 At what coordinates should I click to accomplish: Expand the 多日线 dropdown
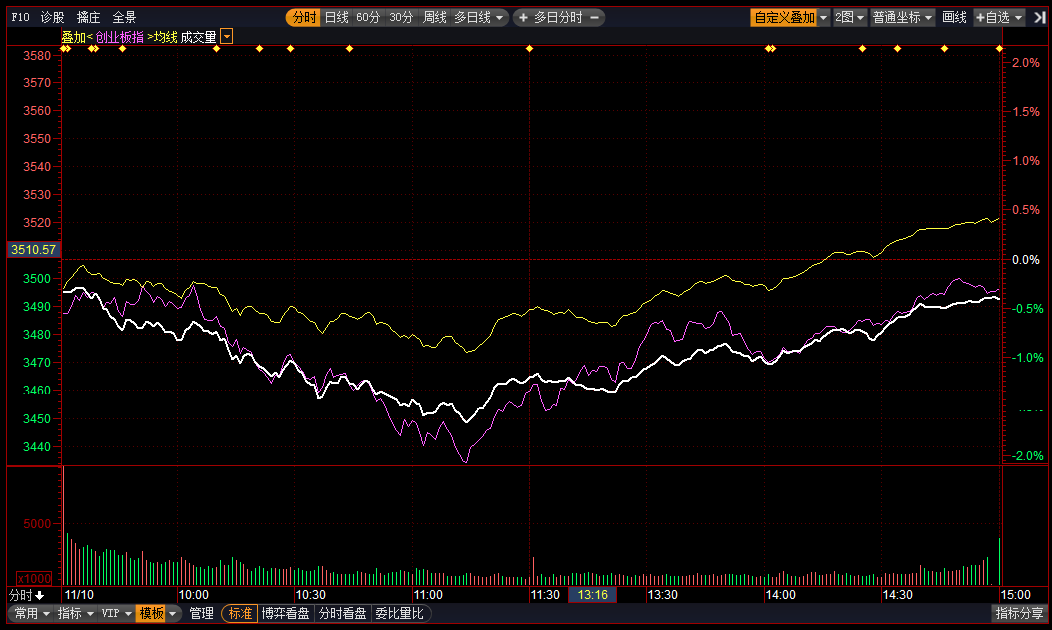pos(480,17)
